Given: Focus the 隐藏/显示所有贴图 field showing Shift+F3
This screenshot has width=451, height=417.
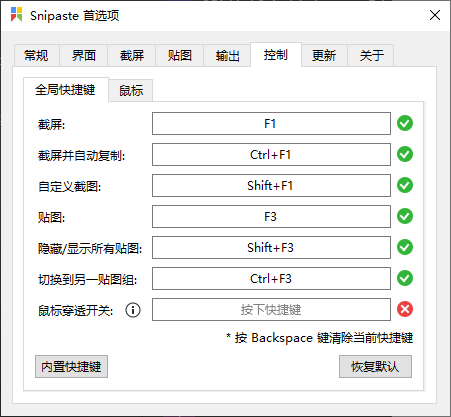Looking at the screenshot, I should pos(271,248).
